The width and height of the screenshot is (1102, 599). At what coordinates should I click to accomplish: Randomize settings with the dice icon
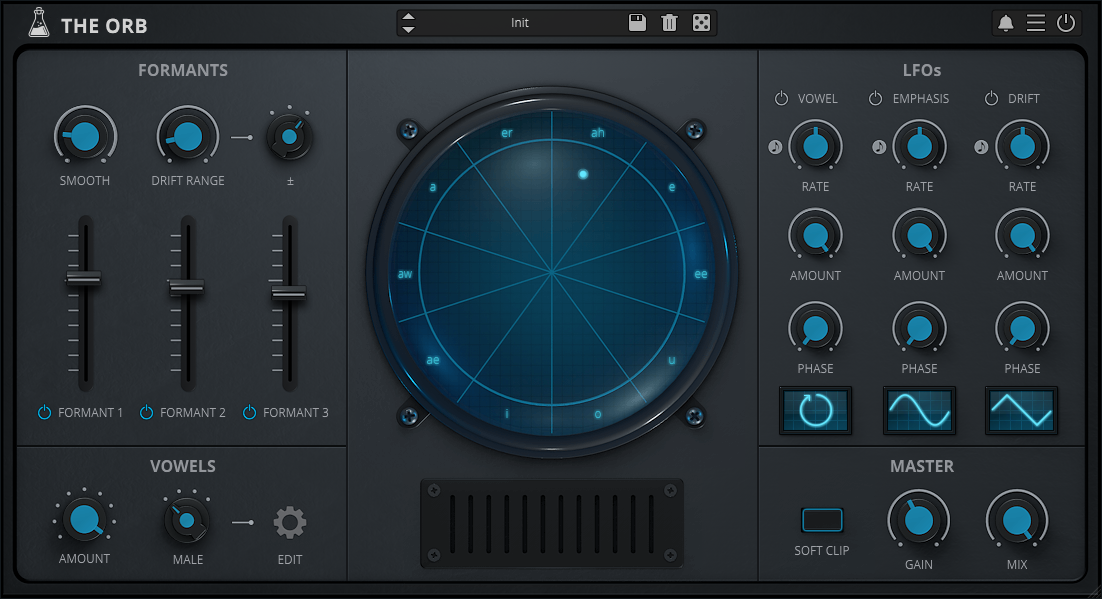point(702,23)
